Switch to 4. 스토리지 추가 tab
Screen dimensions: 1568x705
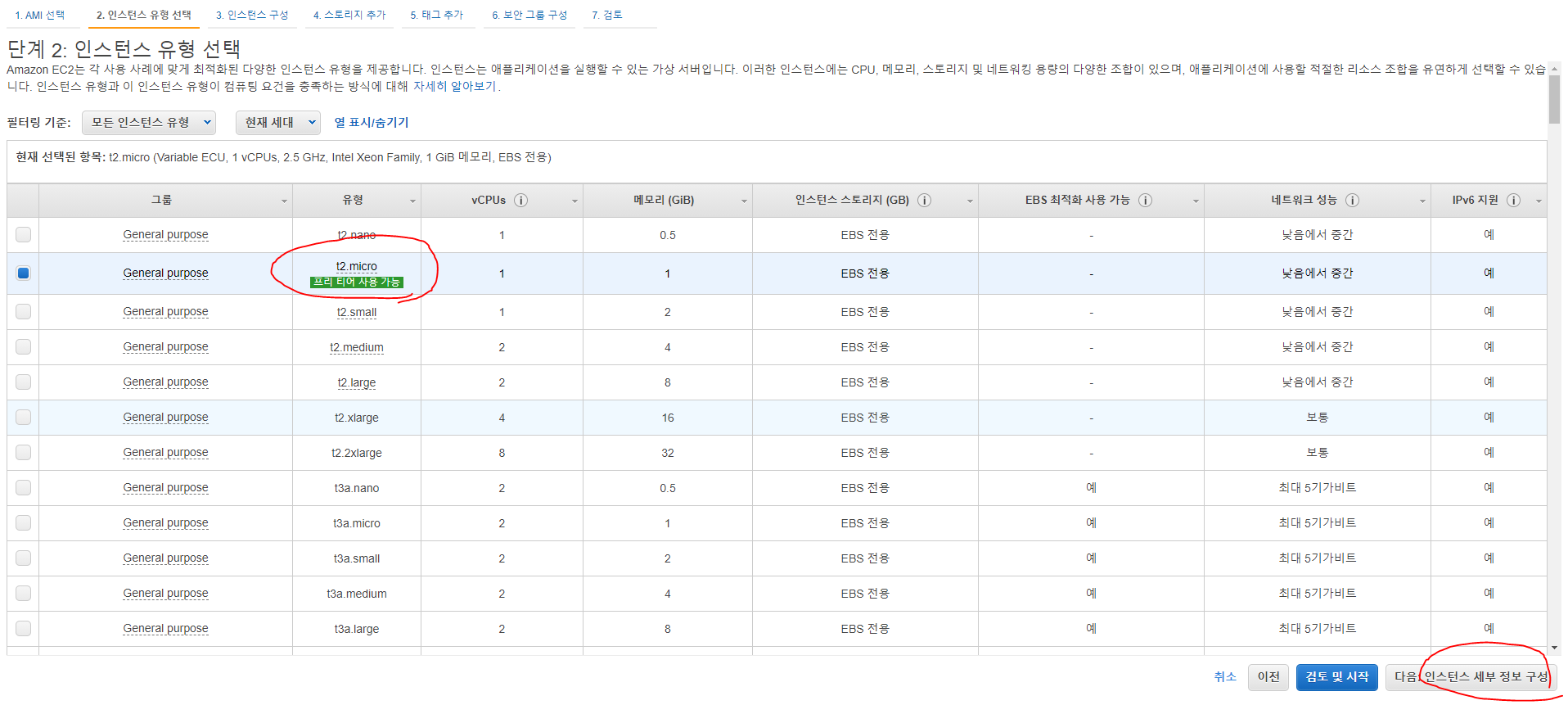pyautogui.click(x=349, y=16)
